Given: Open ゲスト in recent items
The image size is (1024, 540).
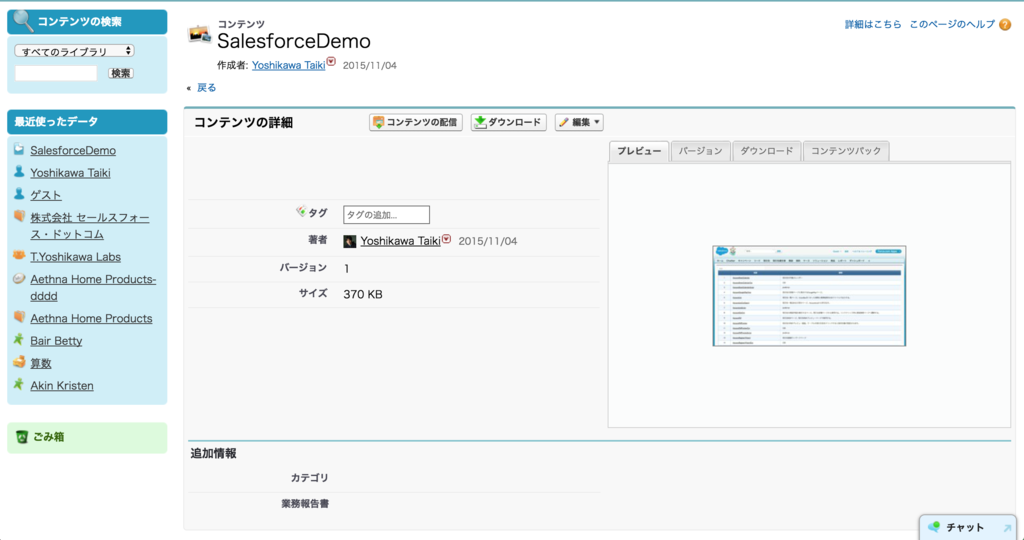Looking at the screenshot, I should [x=46, y=195].
